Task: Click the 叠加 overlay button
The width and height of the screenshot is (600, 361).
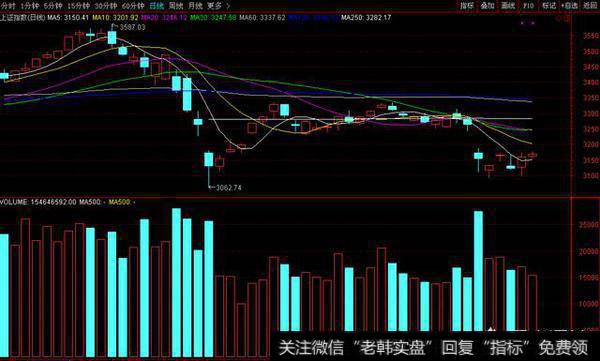Action: 487,5
